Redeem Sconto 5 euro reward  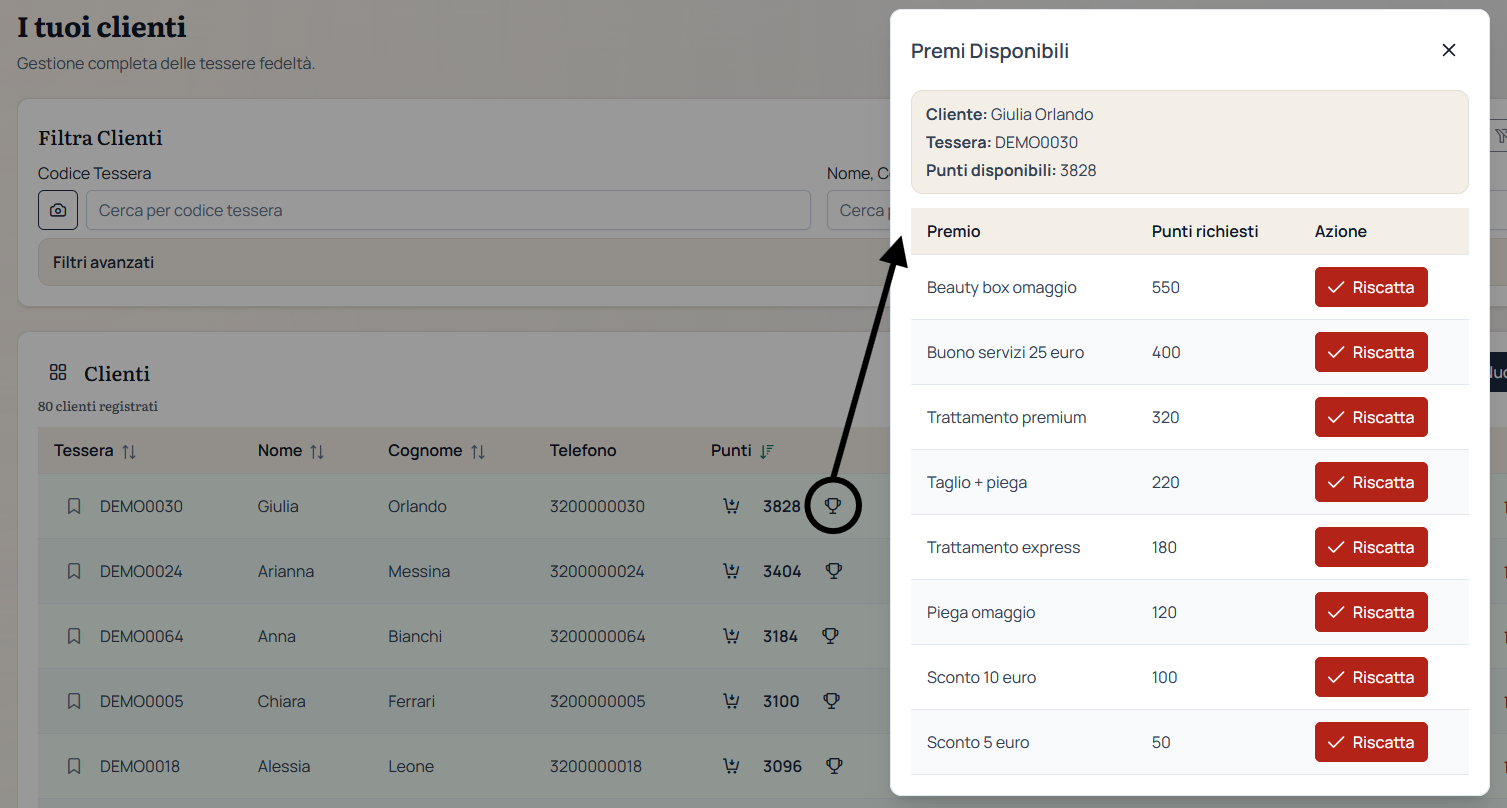click(x=1371, y=742)
